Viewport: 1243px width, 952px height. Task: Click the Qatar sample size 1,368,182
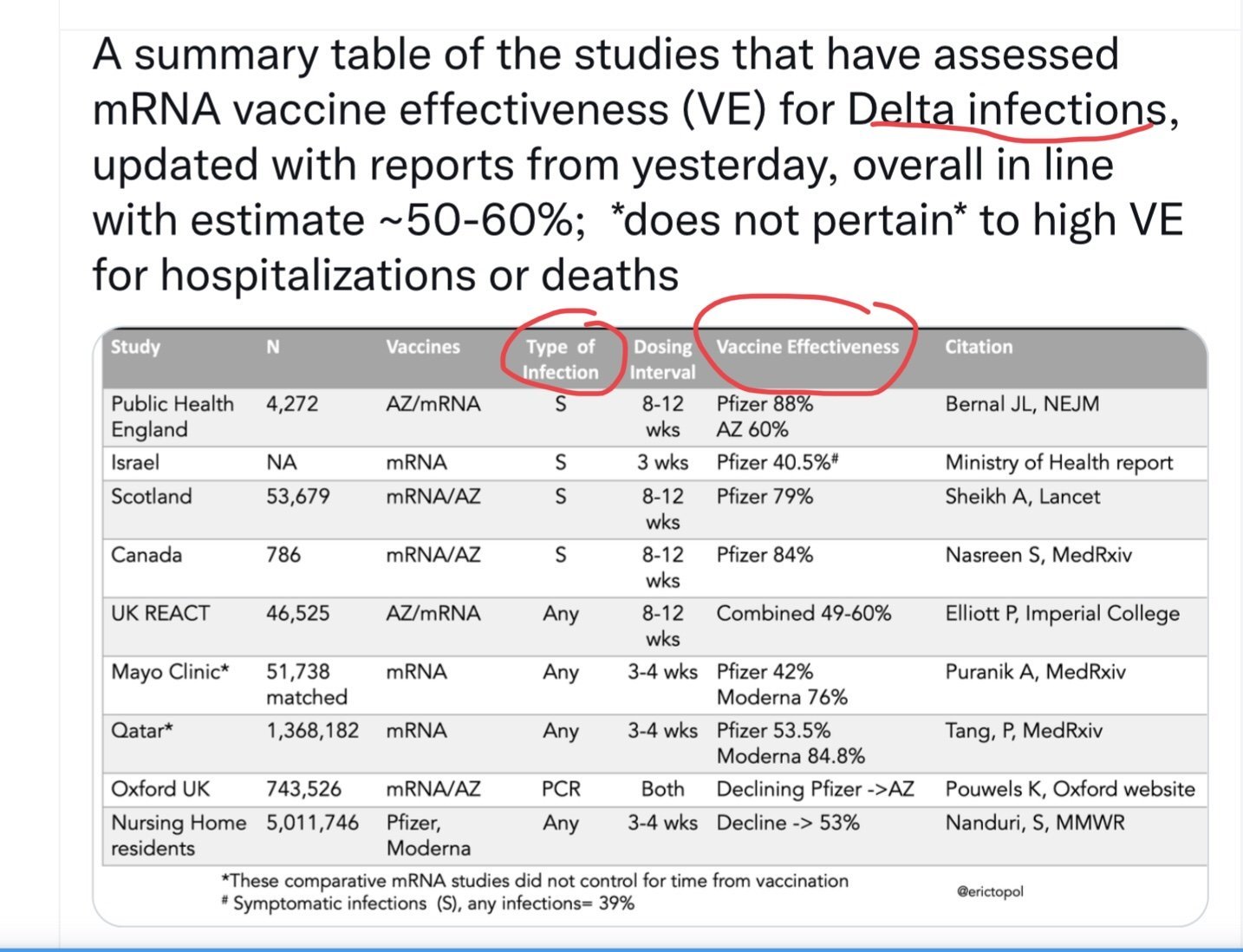312,731
